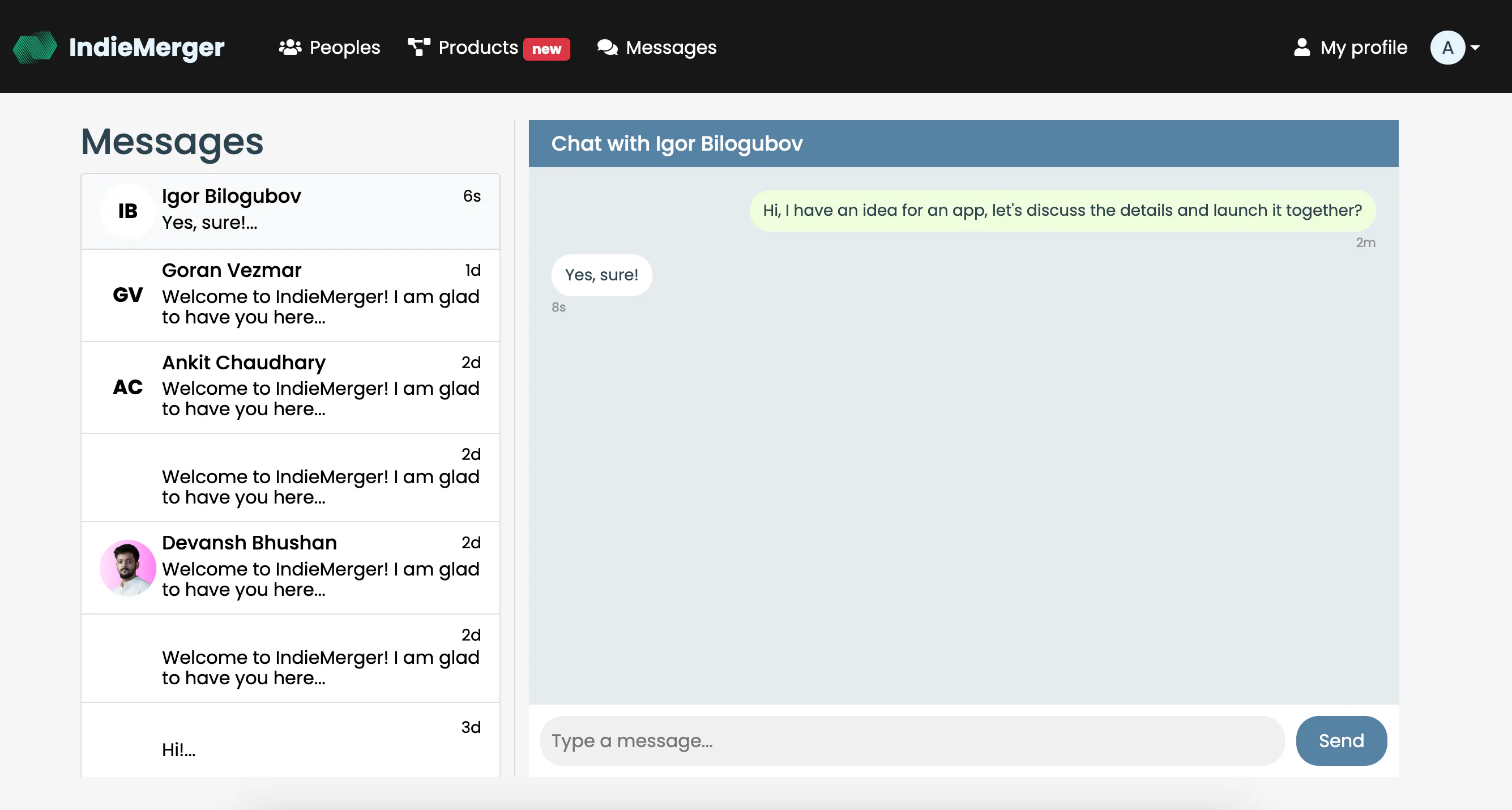
Task: Click the 1d timestamp on Goran Vezmar row
Action: point(472,270)
